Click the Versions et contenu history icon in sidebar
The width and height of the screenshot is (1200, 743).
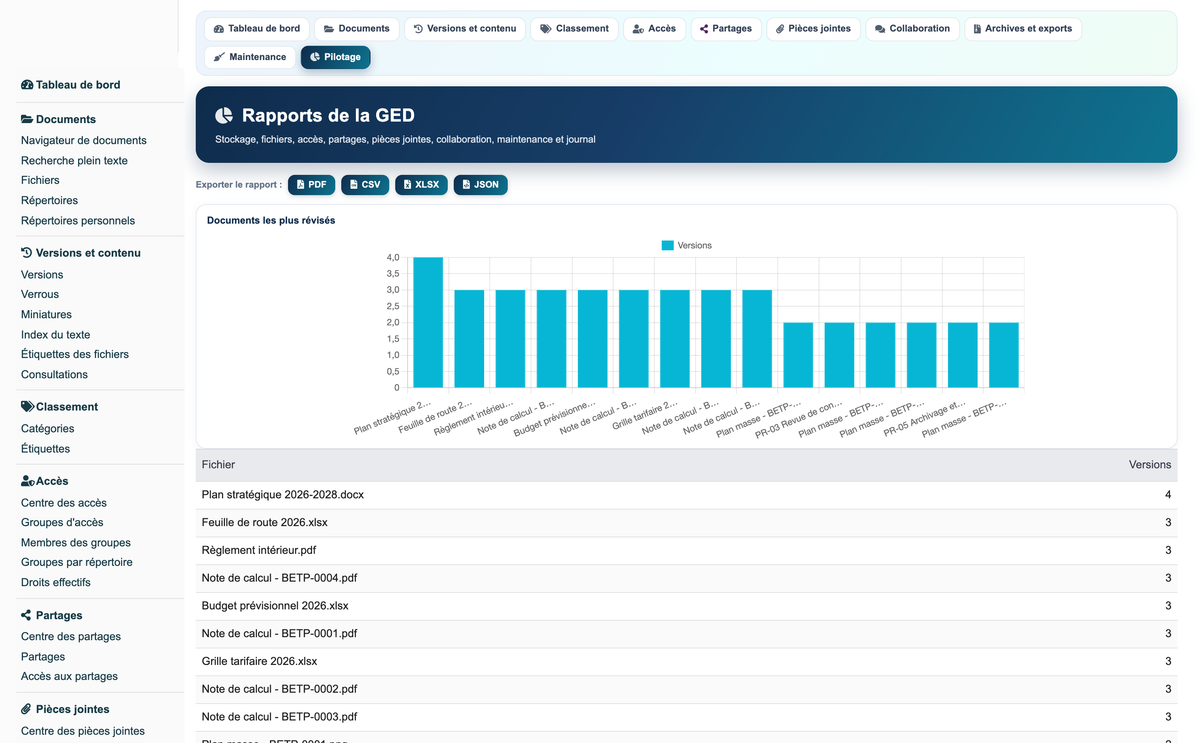coord(27,253)
